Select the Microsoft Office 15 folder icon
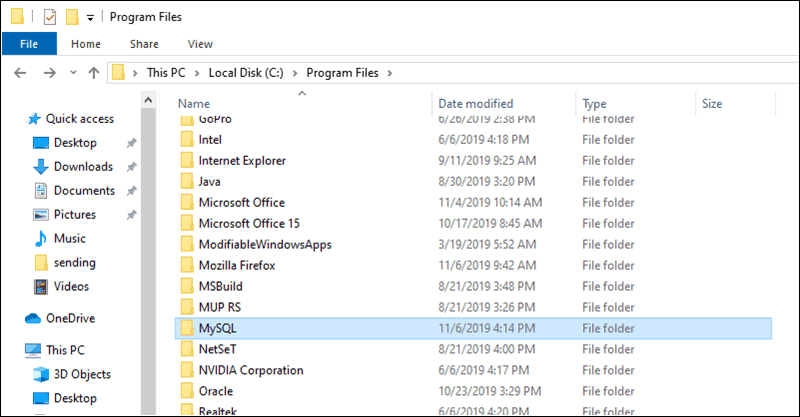Image resolution: width=800 pixels, height=417 pixels. [x=187, y=223]
